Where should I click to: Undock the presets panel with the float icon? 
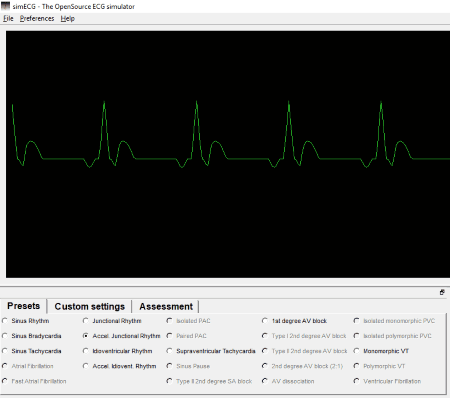point(442,292)
